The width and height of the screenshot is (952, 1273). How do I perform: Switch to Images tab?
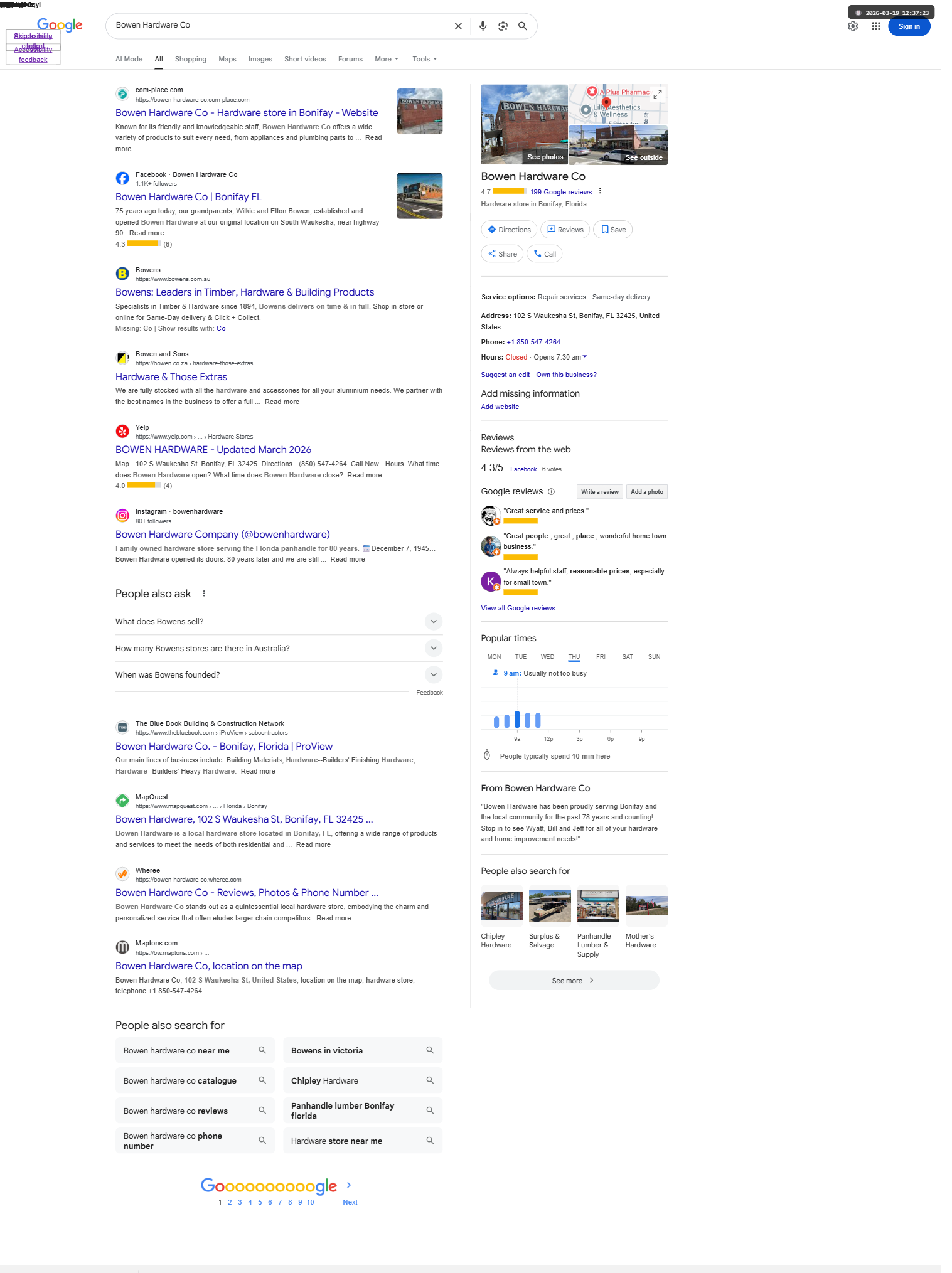(x=260, y=59)
